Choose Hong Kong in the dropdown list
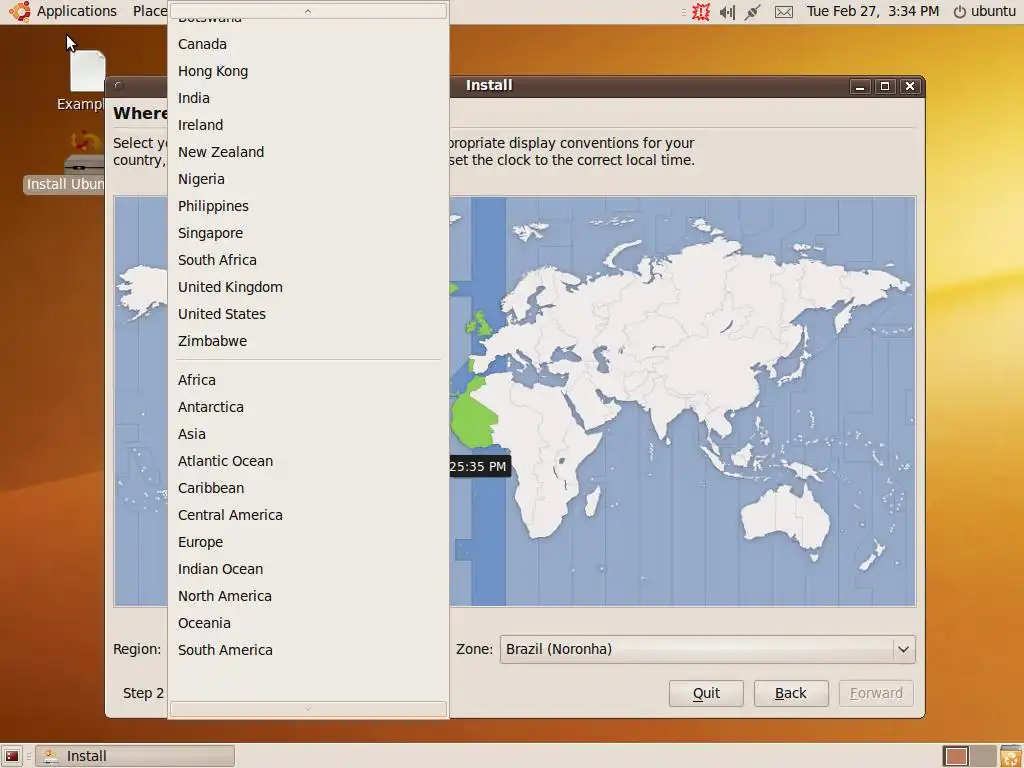1024x768 pixels. tap(308, 71)
